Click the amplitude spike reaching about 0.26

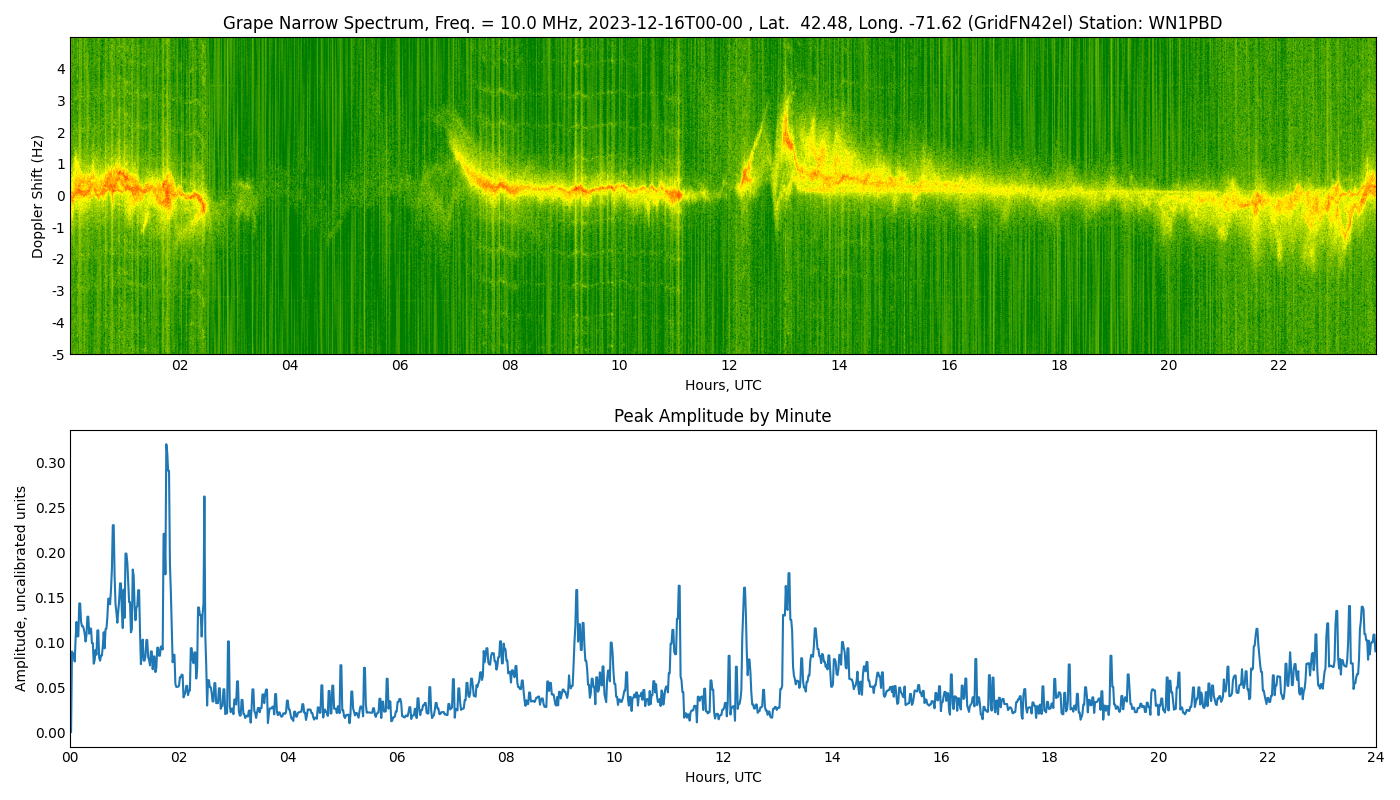pyautogui.click(x=204, y=498)
